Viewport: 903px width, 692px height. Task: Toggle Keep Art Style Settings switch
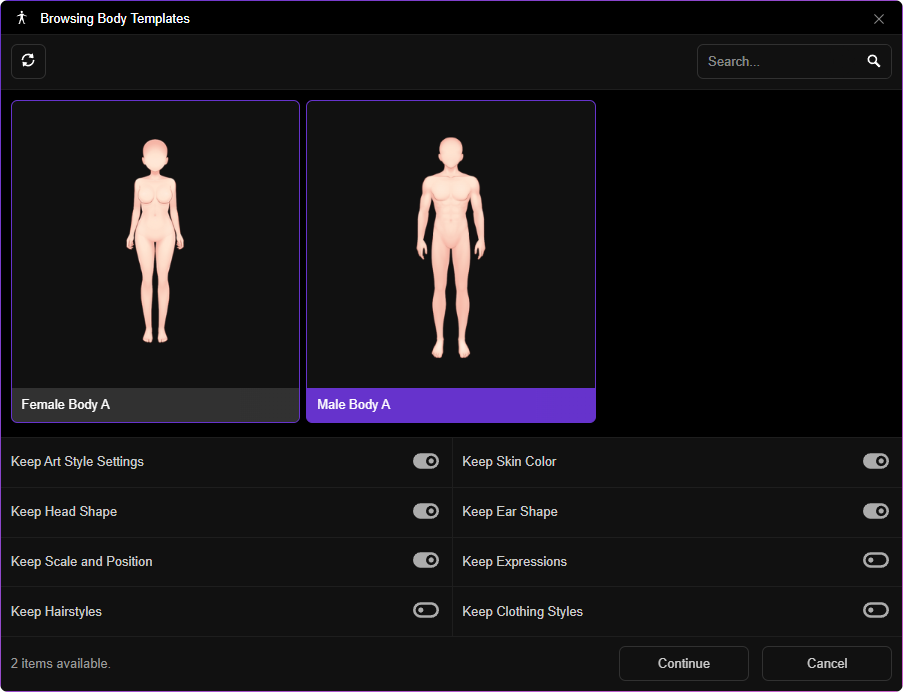(426, 461)
